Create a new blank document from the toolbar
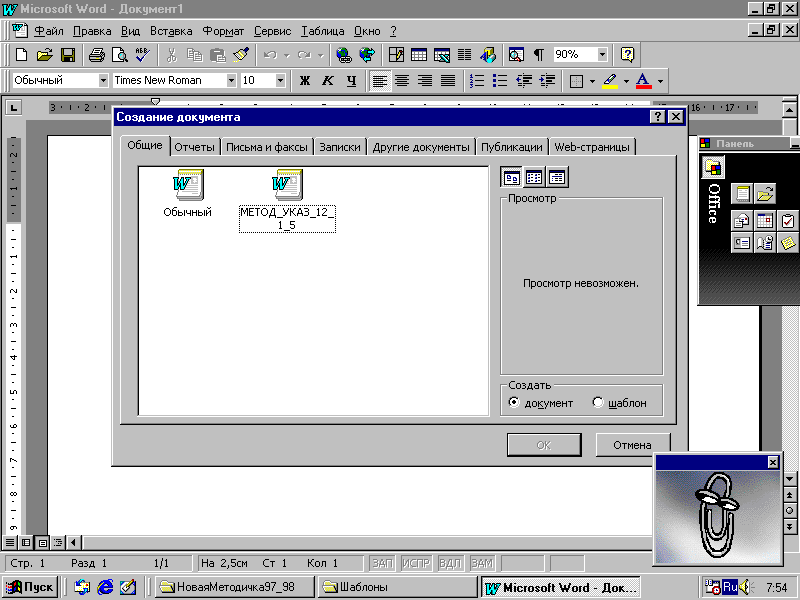Viewport: 800px width, 600px height. pos(21,55)
